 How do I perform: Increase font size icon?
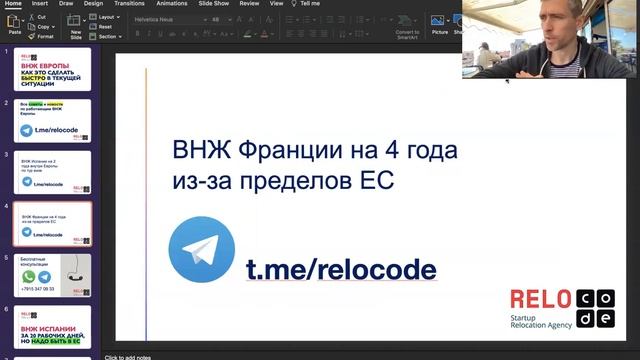(239, 20)
